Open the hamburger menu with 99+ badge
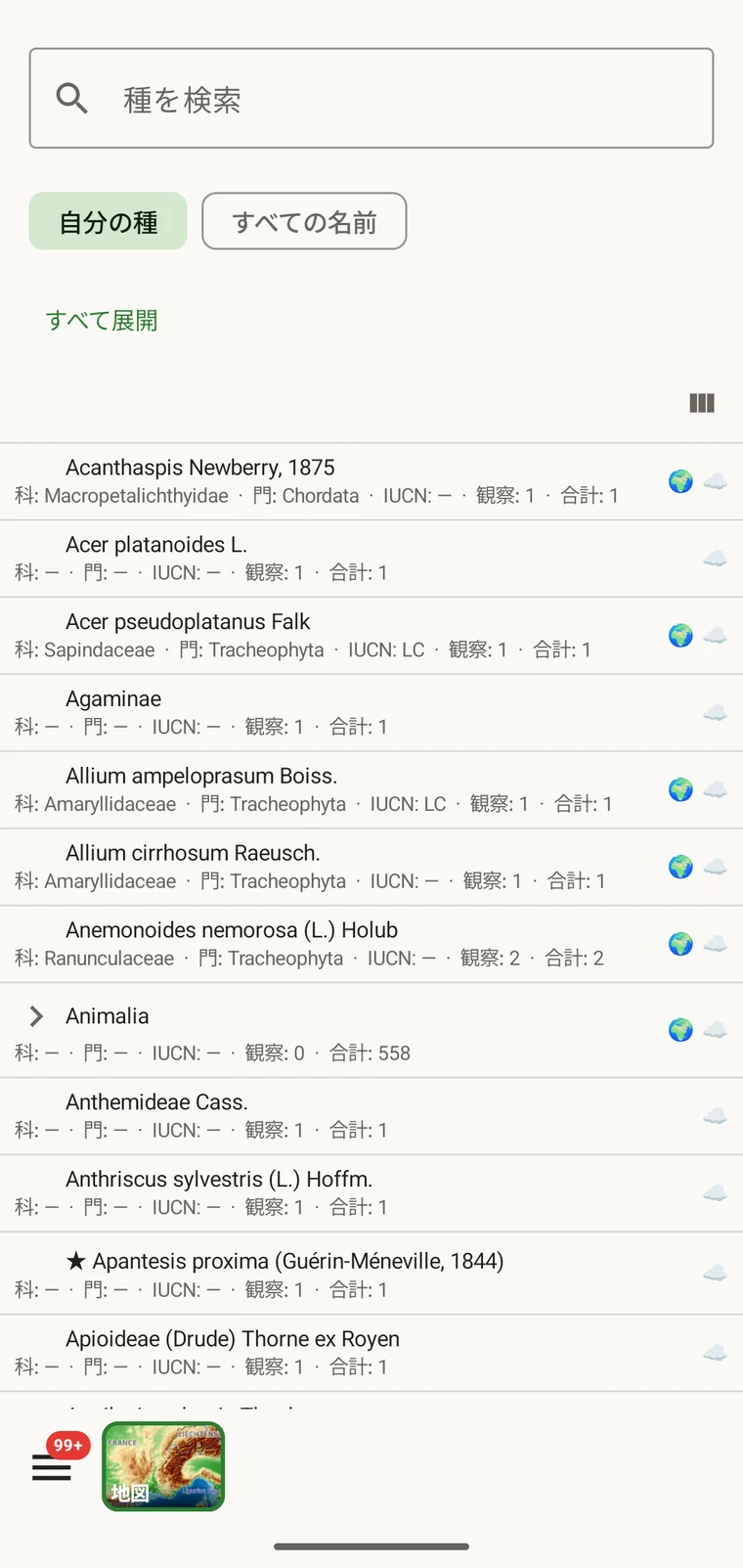 [x=52, y=1466]
